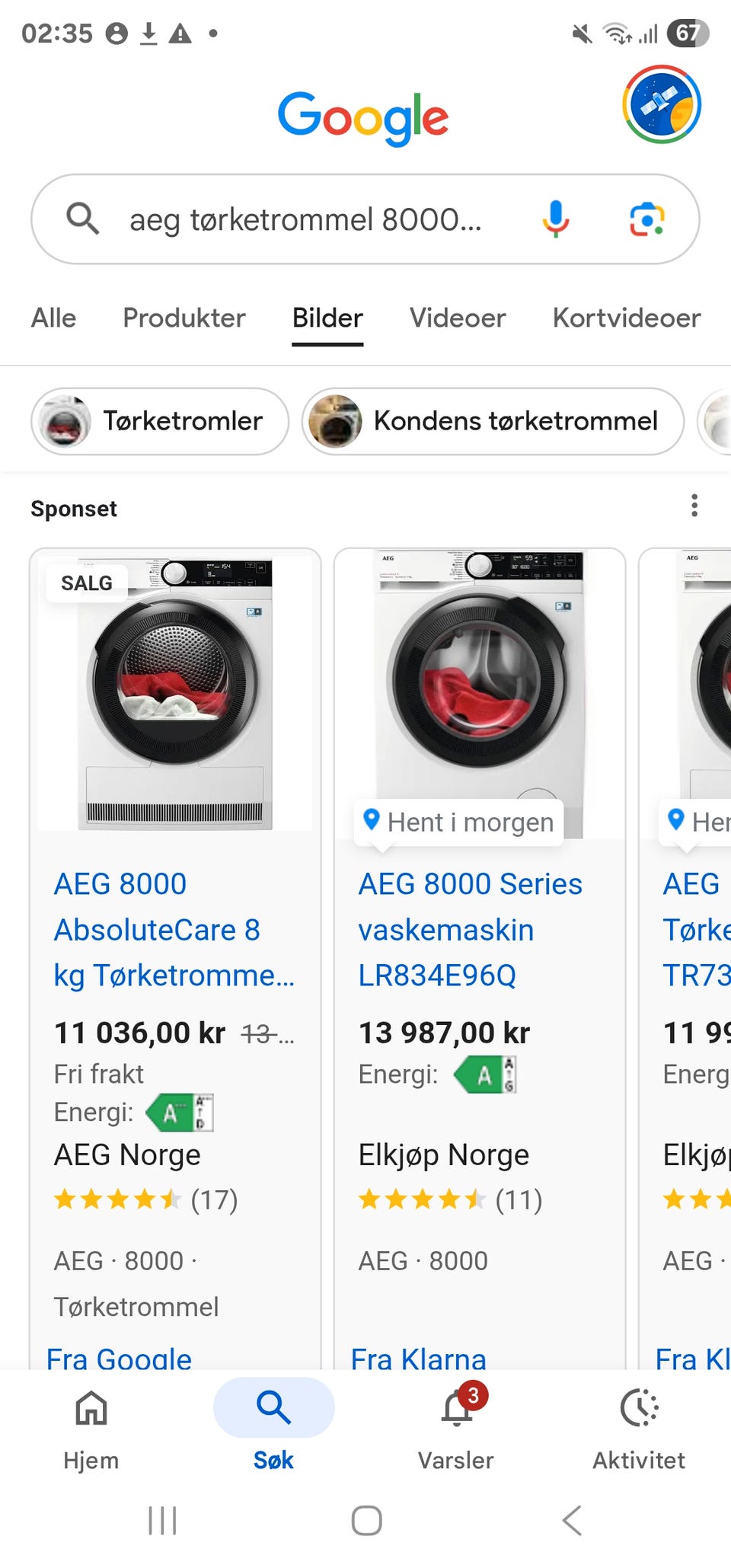Tap the Søk search navigation icon
This screenshot has width=731, height=1568.
pyautogui.click(x=273, y=1409)
